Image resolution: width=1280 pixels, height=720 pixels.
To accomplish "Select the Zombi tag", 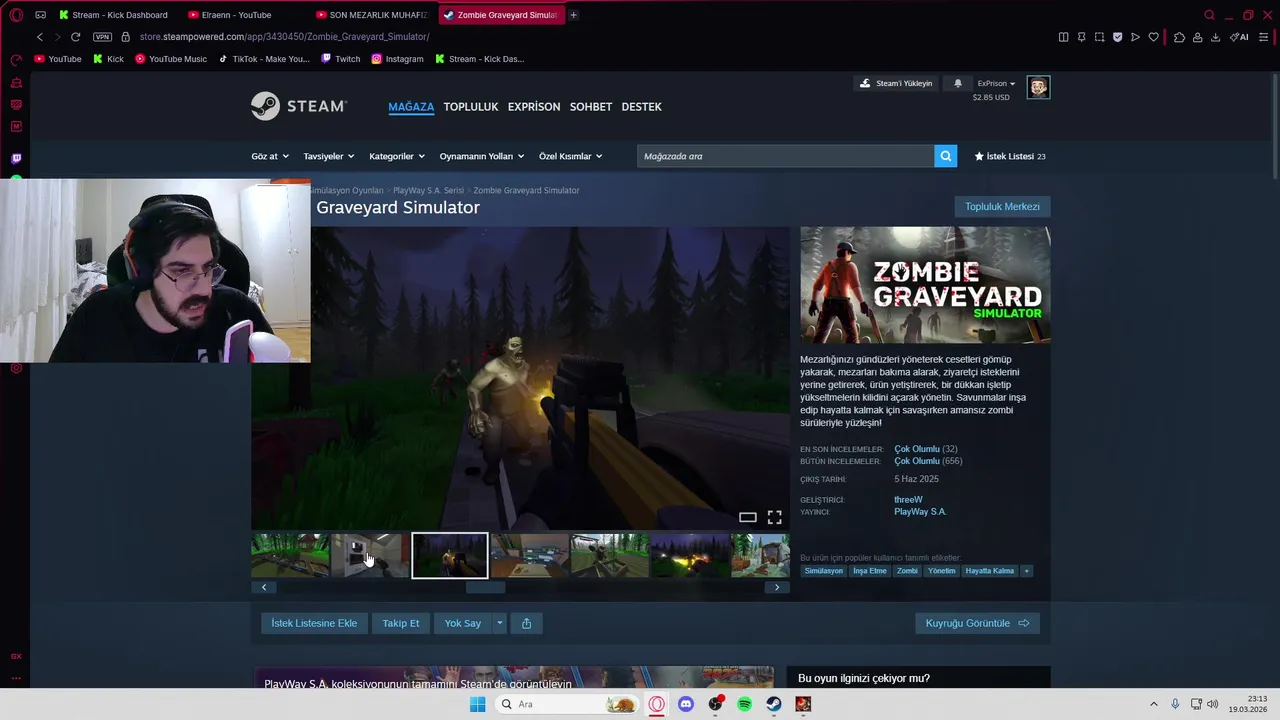I will 907,571.
